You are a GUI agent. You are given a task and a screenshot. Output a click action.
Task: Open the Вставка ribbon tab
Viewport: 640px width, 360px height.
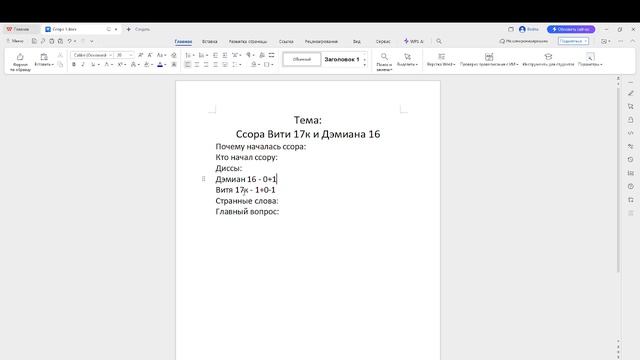pos(210,41)
